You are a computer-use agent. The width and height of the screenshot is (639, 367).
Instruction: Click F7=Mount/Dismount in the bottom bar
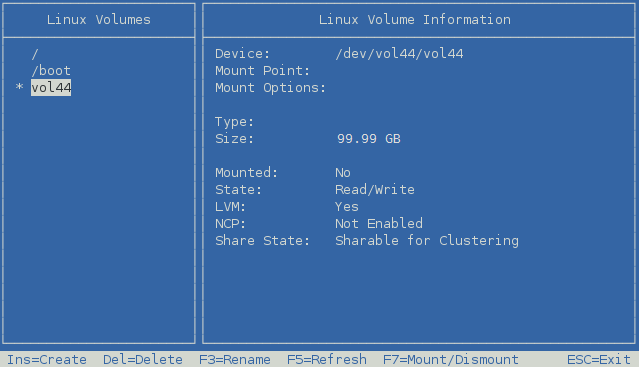point(451,360)
